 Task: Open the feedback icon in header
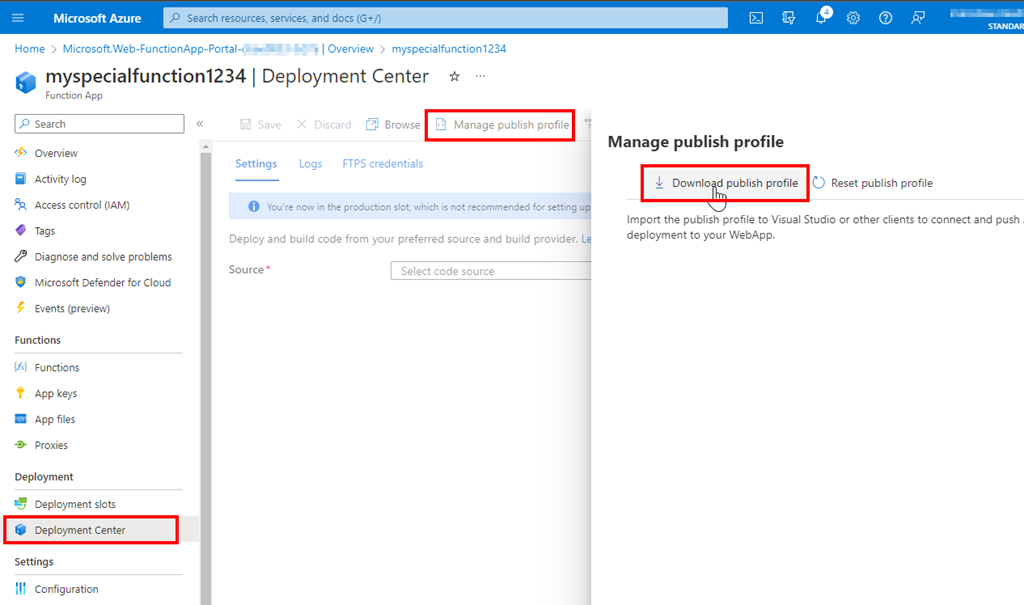pyautogui.click(x=918, y=18)
